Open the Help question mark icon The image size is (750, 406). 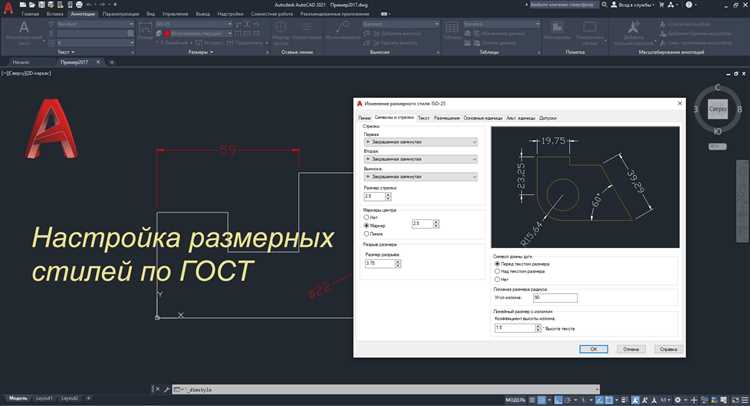click(x=689, y=5)
